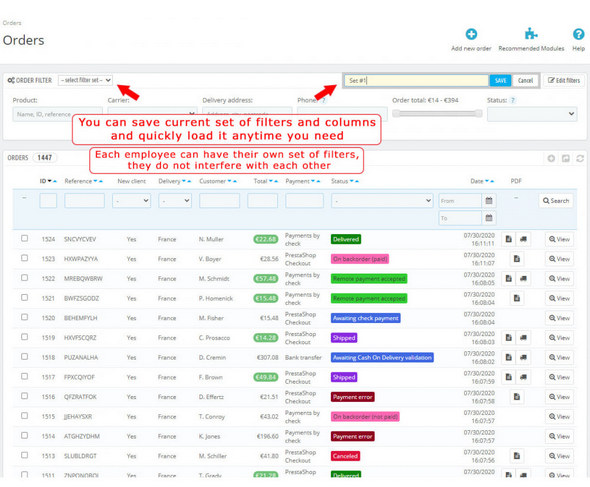Open Delivery column filter dropdown
The height and width of the screenshot is (487, 590).
[x=175, y=201]
